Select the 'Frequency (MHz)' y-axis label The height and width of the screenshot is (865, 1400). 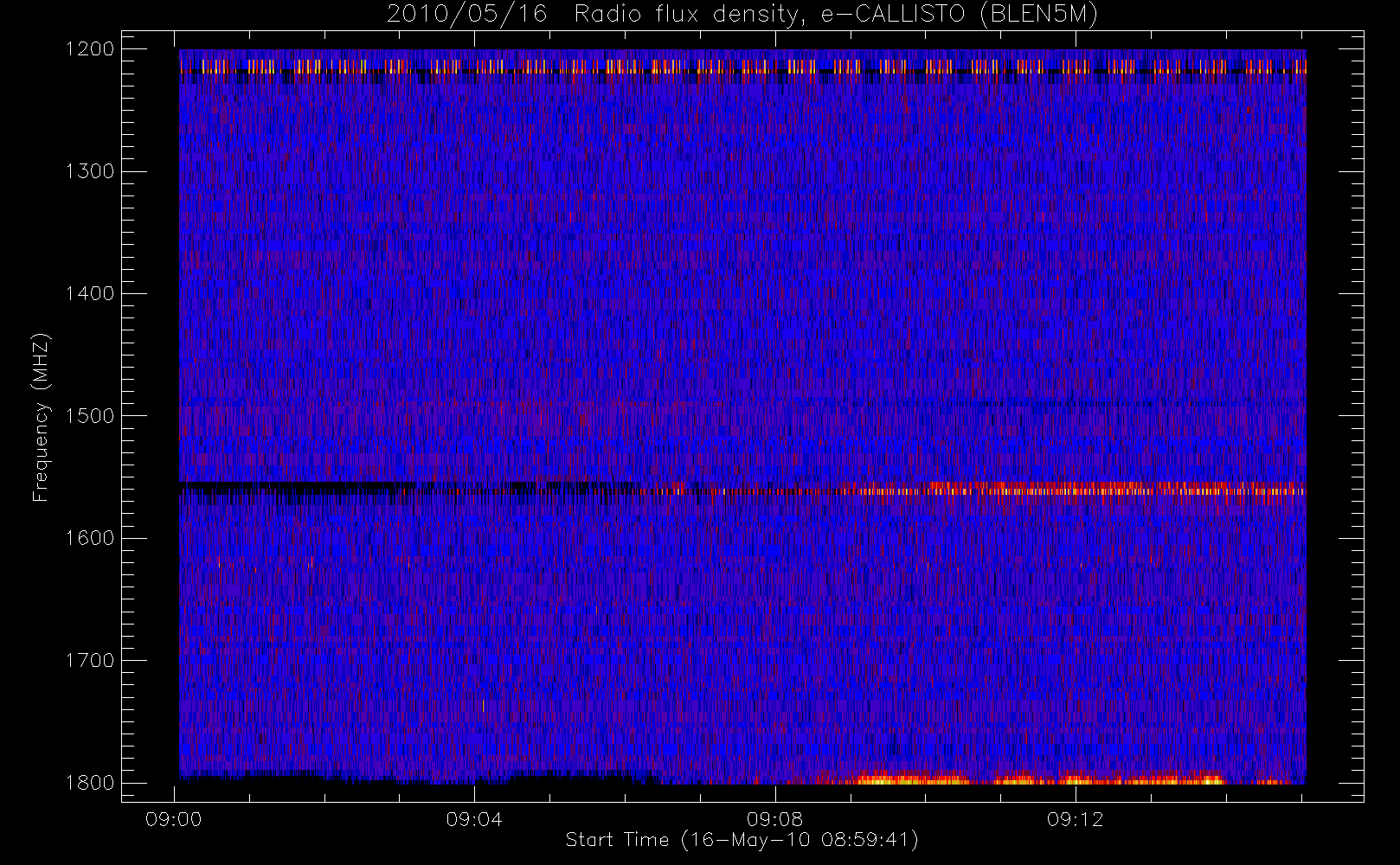pos(40,417)
